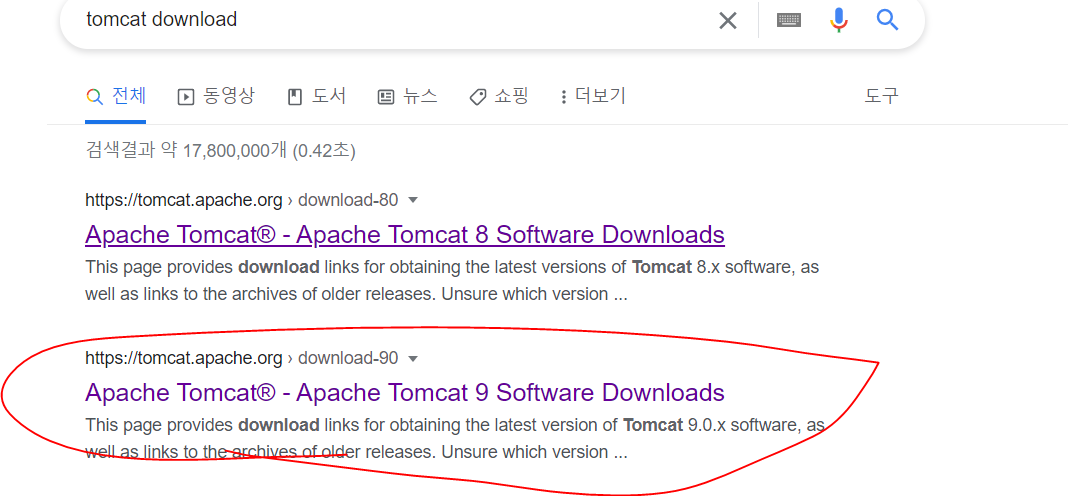
Task: Click the Tomcat 9.0.x description snippet
Action: tap(455, 439)
